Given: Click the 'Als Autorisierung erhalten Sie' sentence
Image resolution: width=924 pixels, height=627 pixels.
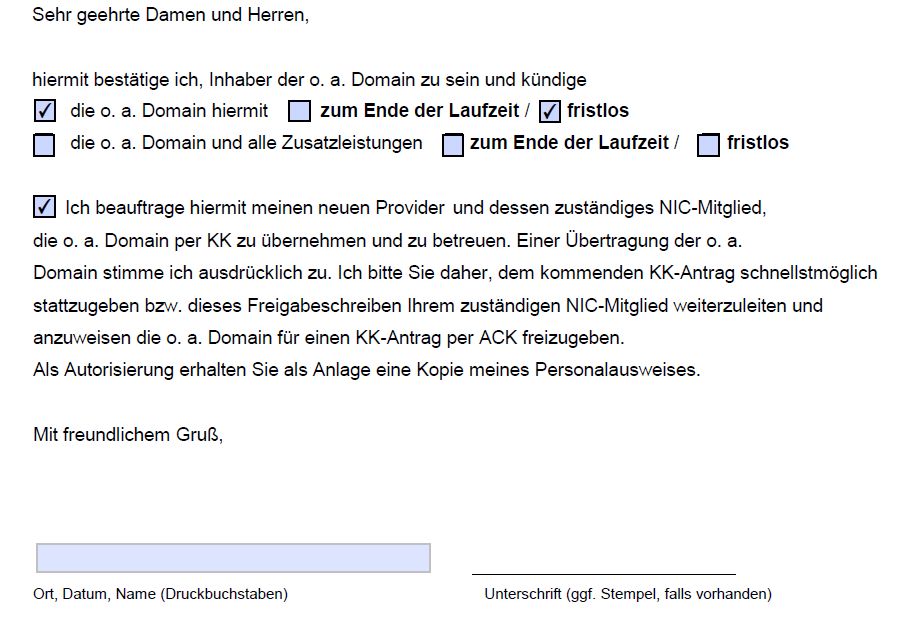Looking at the screenshot, I should [367, 370].
